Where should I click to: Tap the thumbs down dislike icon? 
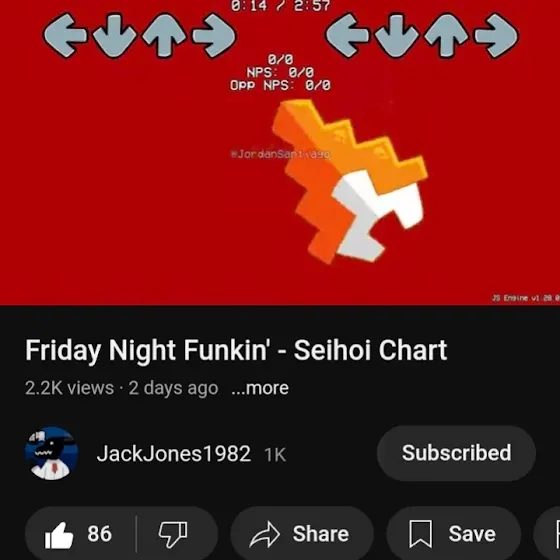click(173, 535)
